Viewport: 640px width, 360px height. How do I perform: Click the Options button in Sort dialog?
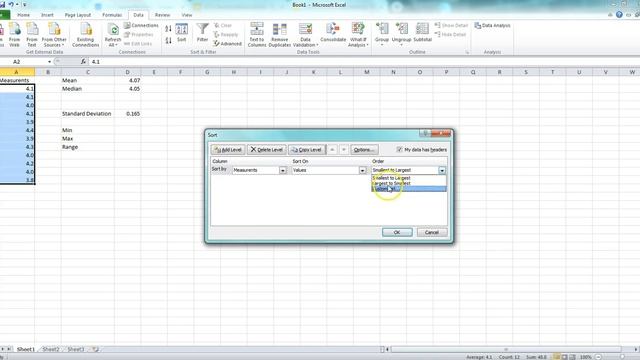coord(364,150)
